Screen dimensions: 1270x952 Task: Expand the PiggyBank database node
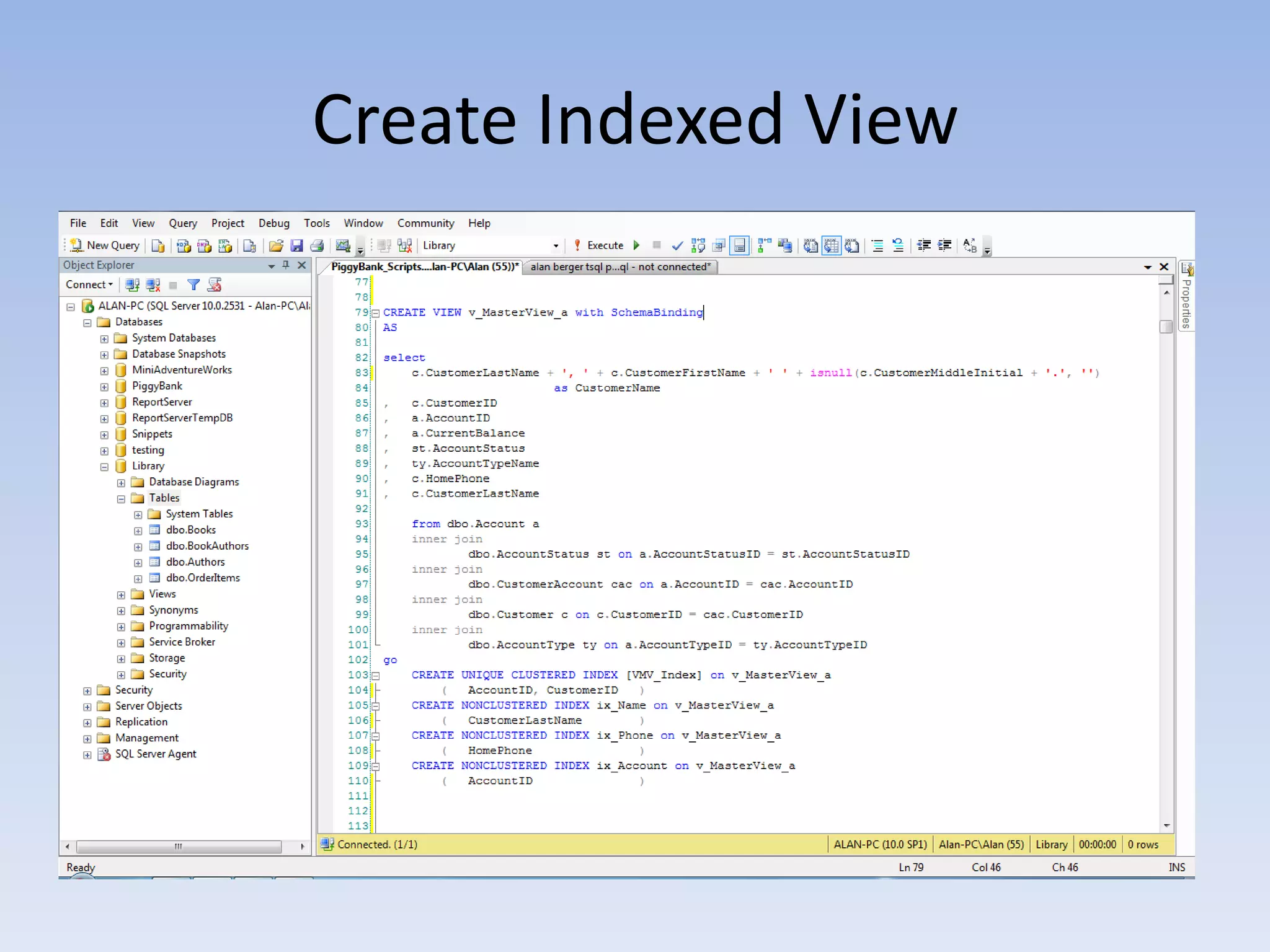point(104,387)
